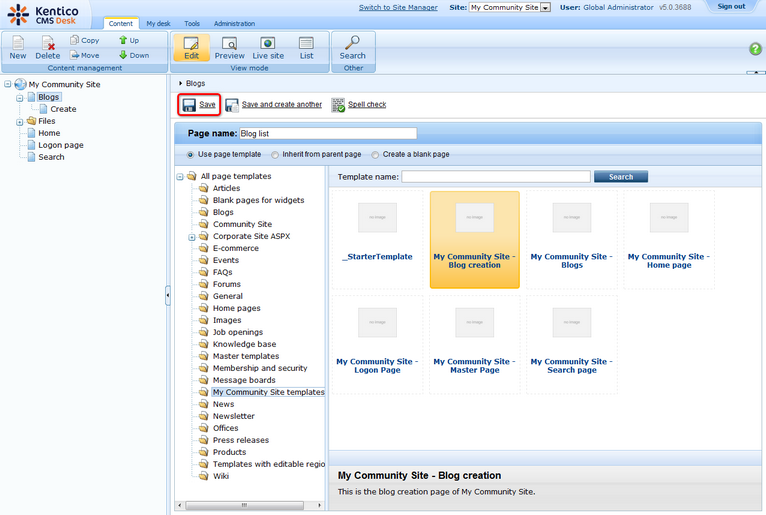Click the Copy document icon
Image resolution: width=766 pixels, height=515 pixels.
[x=74, y=40]
